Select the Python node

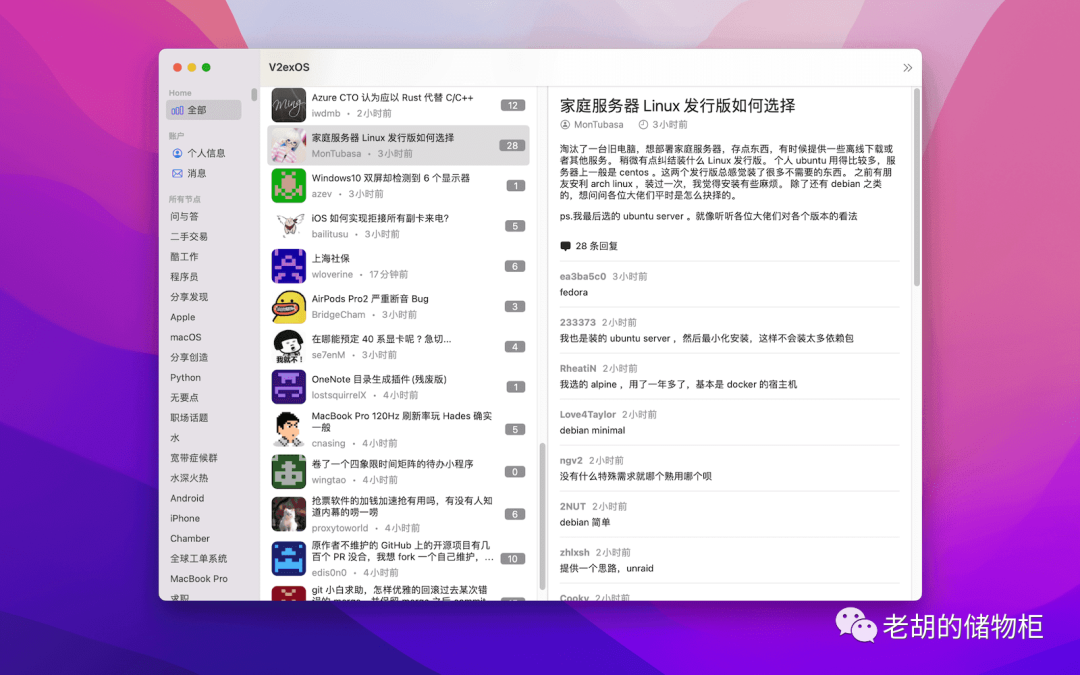(x=185, y=377)
